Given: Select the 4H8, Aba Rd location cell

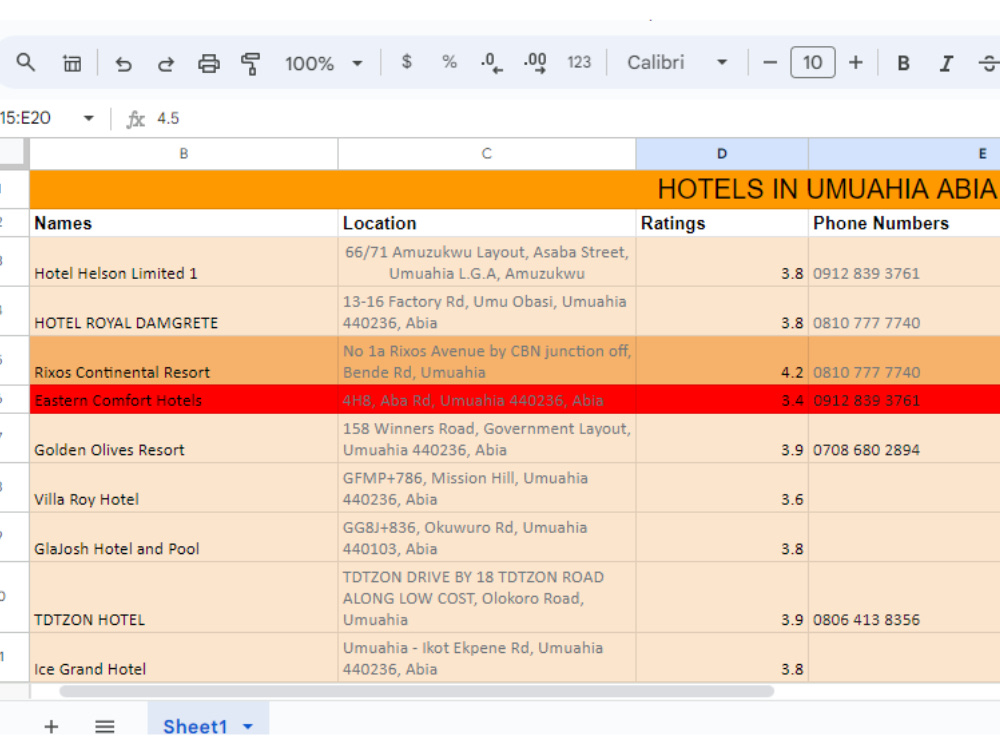Looking at the screenshot, I should [x=487, y=400].
